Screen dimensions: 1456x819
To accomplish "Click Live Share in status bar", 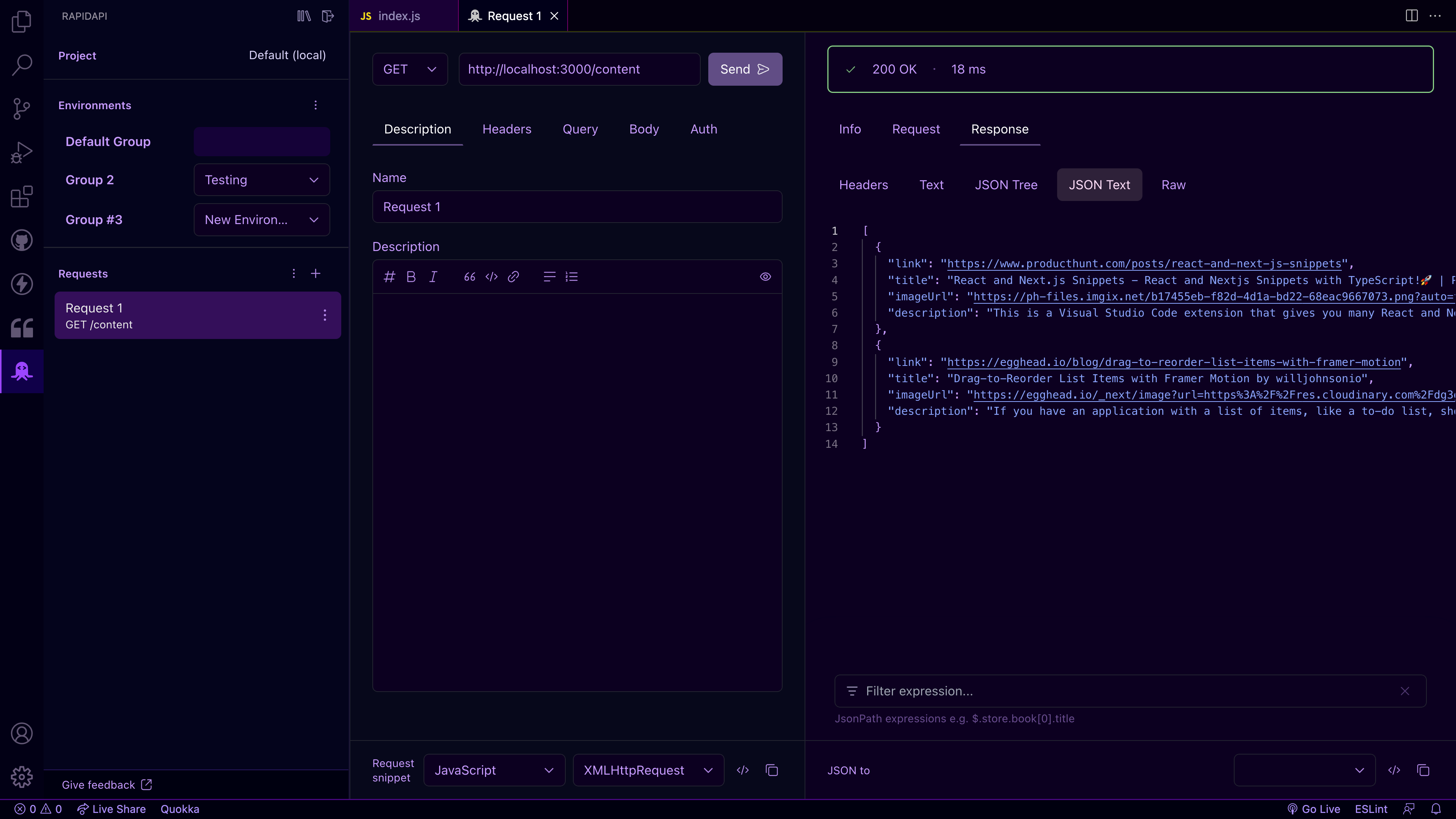I will pyautogui.click(x=111, y=809).
